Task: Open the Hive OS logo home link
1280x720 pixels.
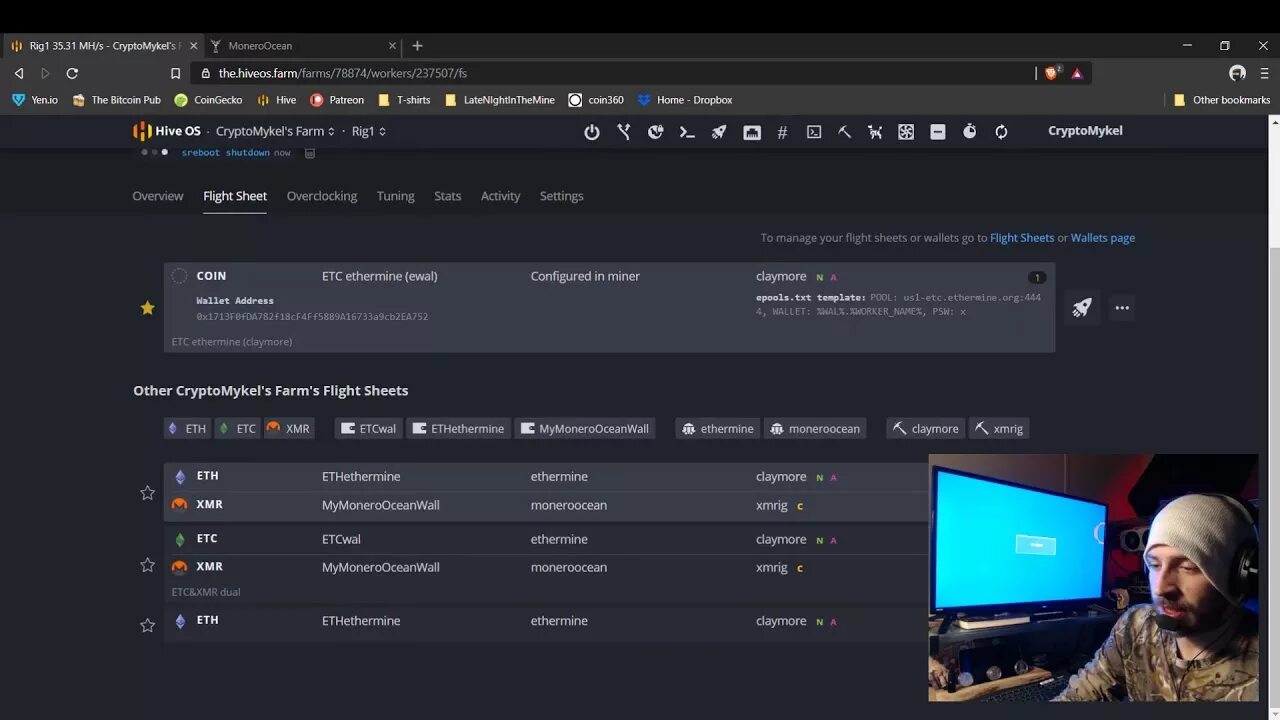Action: [167, 131]
